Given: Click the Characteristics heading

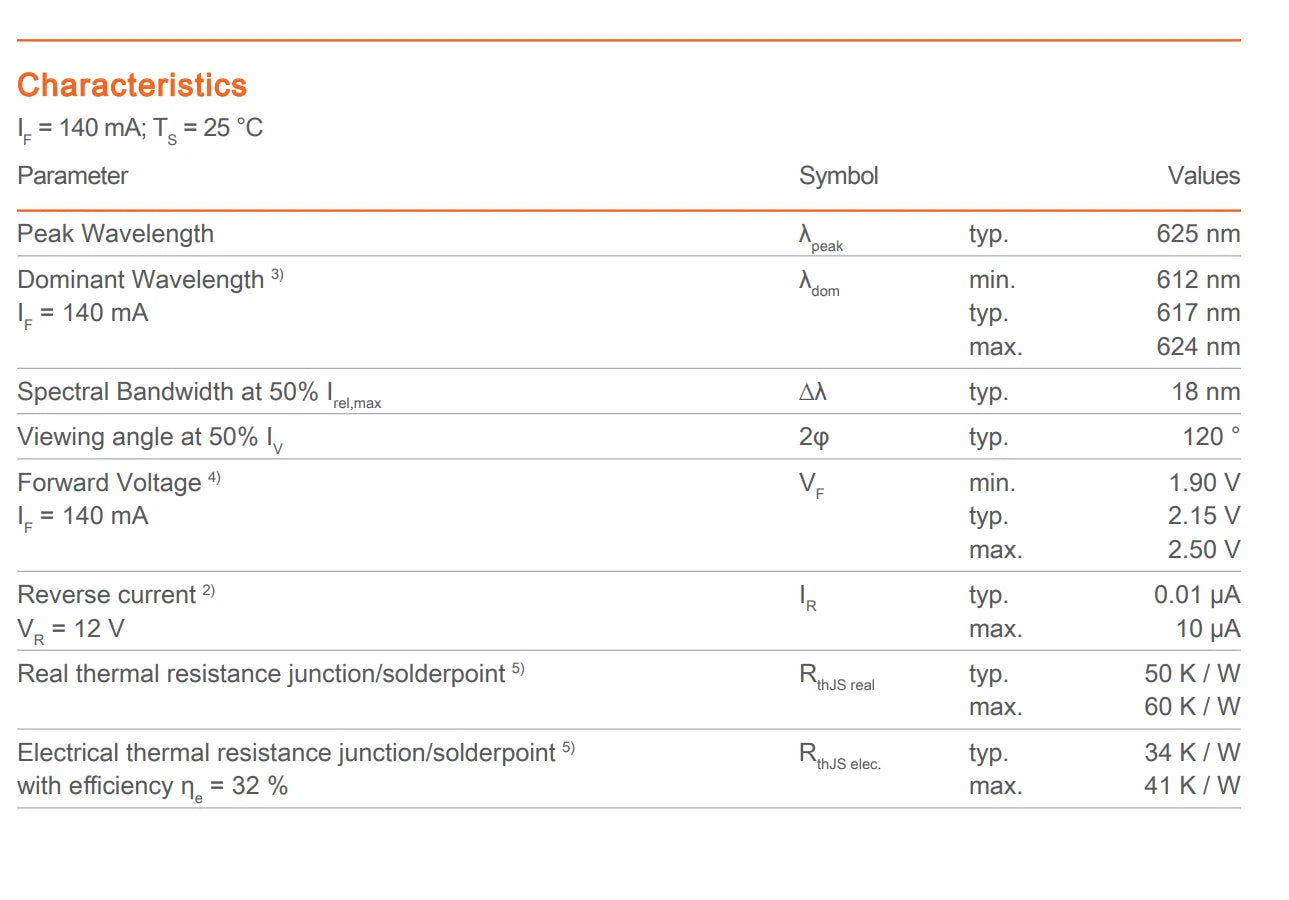Looking at the screenshot, I should click(132, 85).
